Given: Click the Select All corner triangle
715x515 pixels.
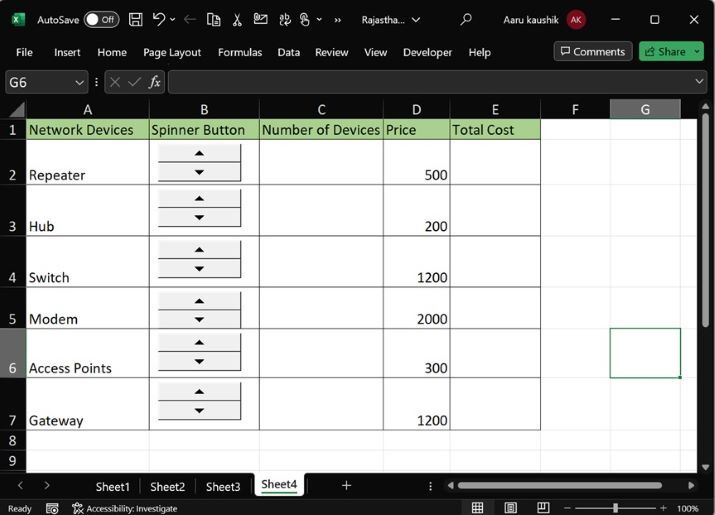Looking at the screenshot, I should (x=17, y=110).
